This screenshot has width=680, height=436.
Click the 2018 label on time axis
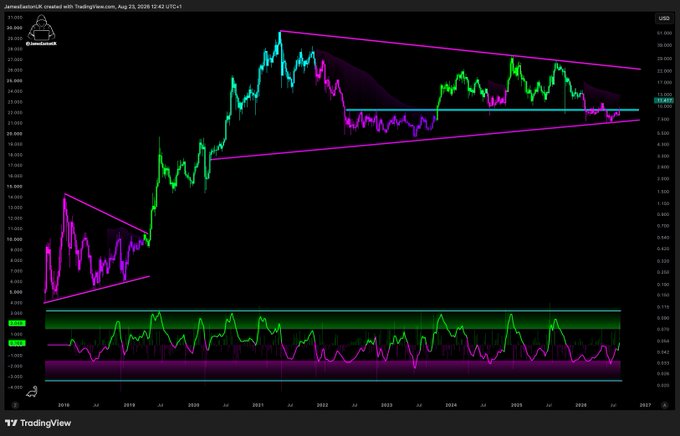[x=64, y=405]
